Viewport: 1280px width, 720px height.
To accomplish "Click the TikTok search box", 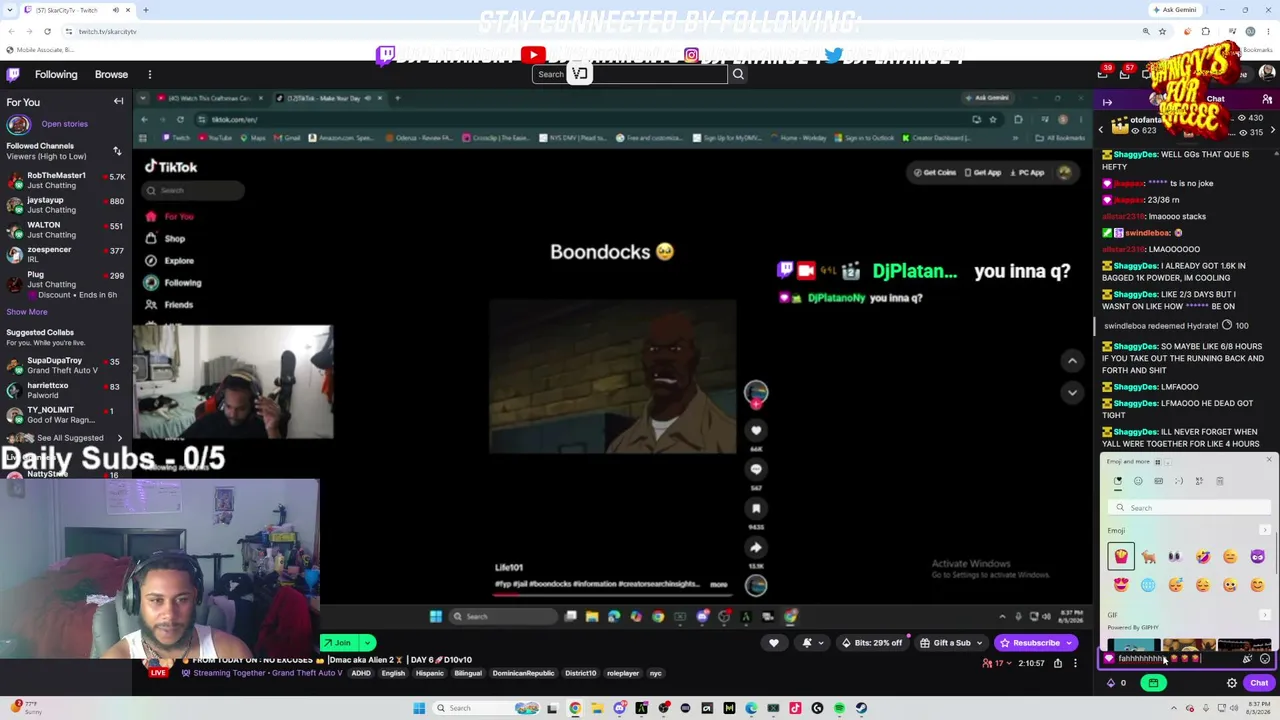I will click(x=194, y=190).
